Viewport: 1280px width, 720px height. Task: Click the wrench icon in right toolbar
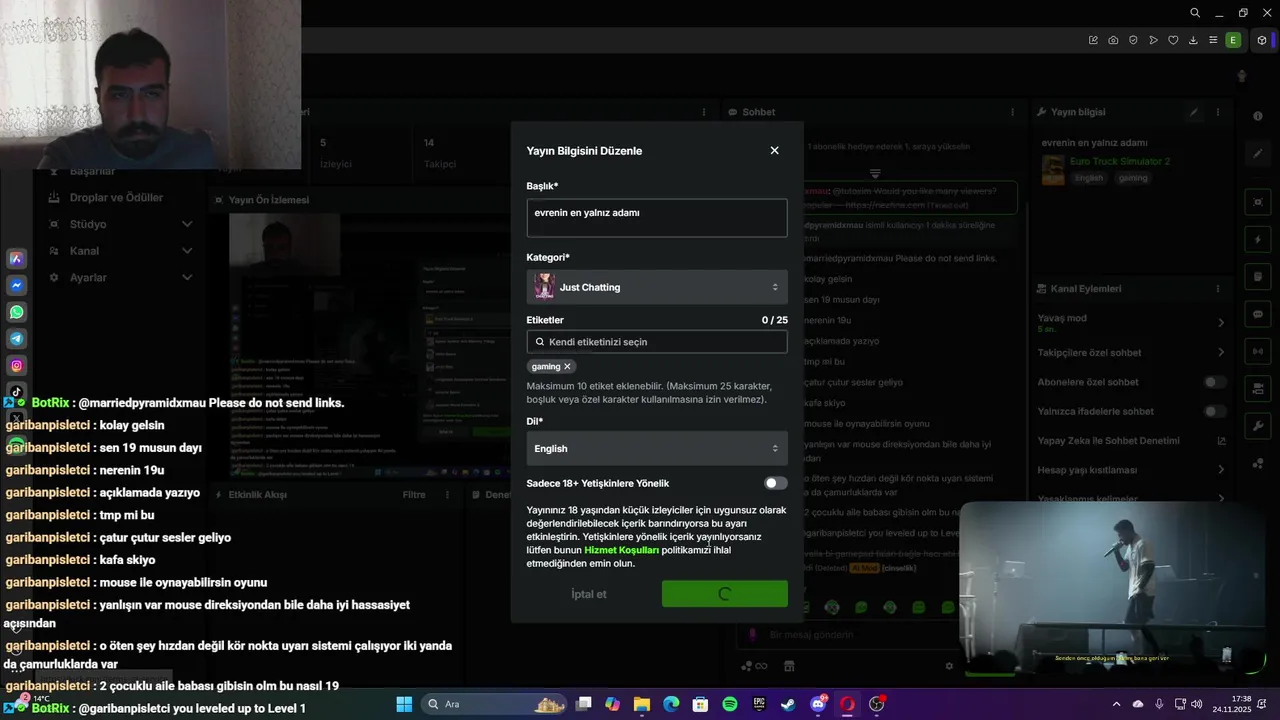pyautogui.click(x=1258, y=426)
